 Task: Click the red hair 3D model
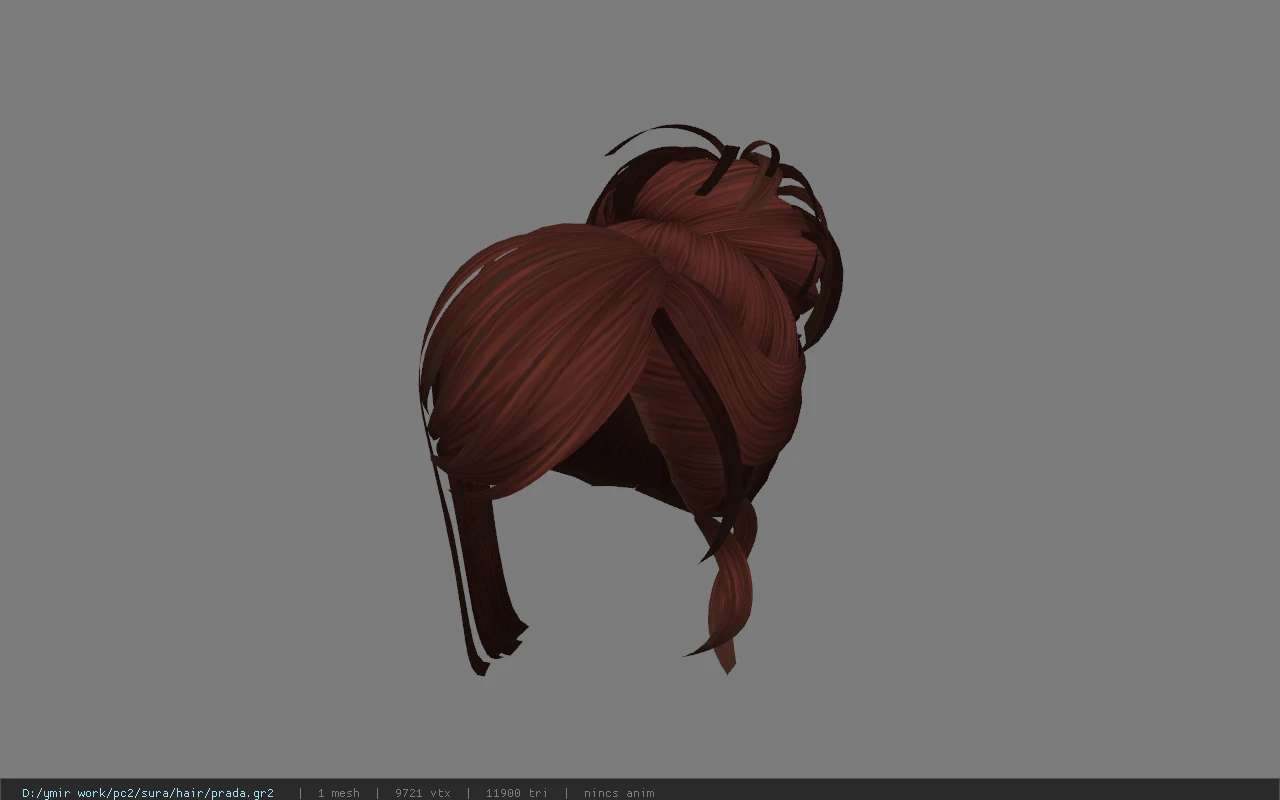click(x=630, y=398)
